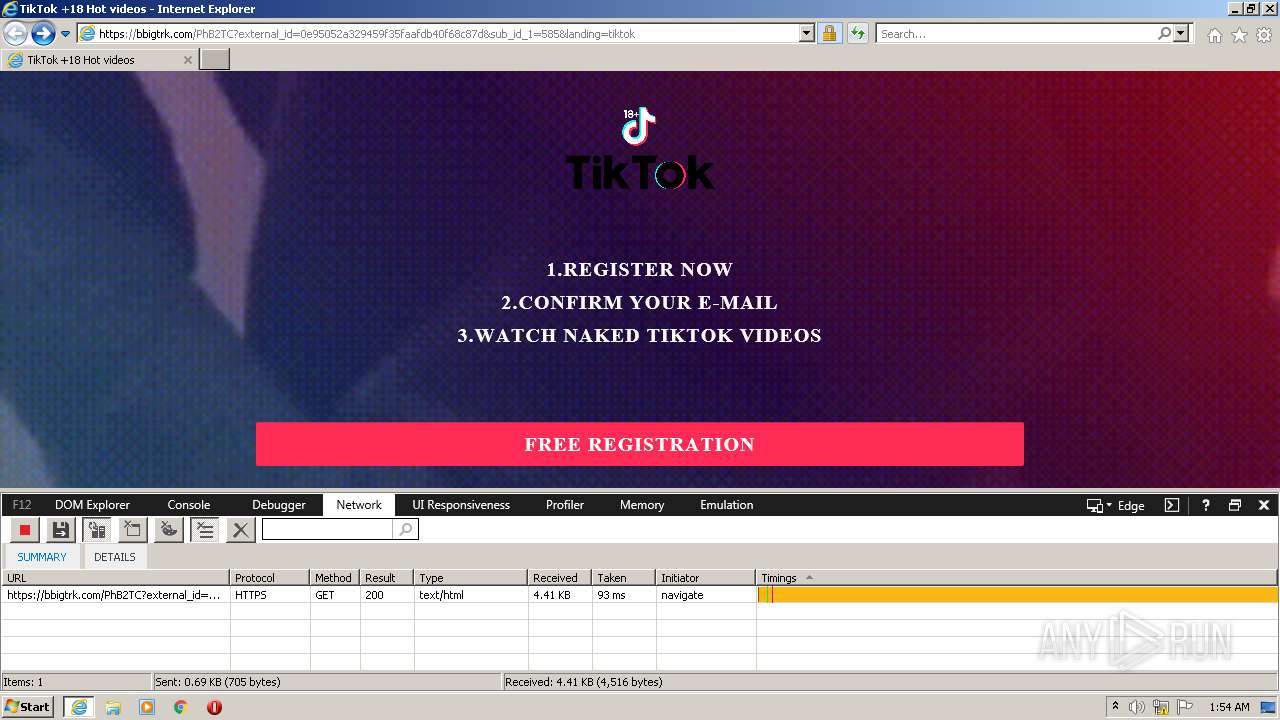Select the Network tab
The width and height of the screenshot is (1280, 720).
point(359,505)
